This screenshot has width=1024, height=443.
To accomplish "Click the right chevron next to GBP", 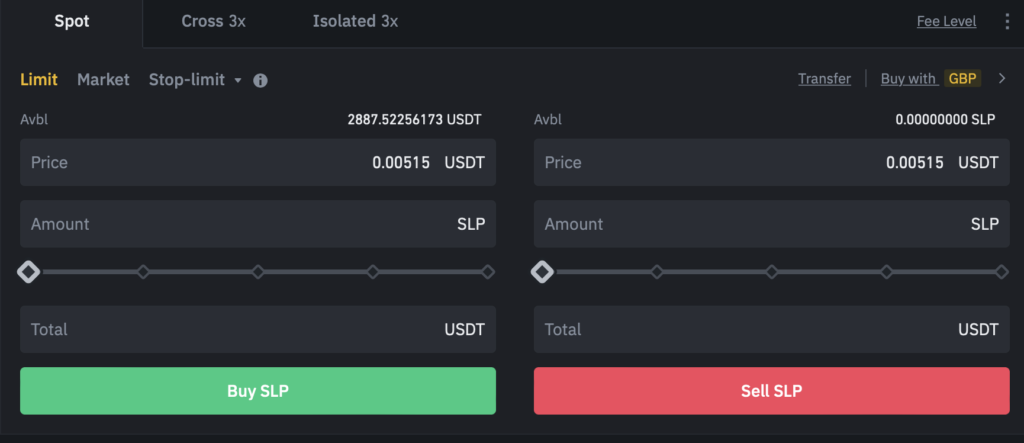I will (1002, 78).
